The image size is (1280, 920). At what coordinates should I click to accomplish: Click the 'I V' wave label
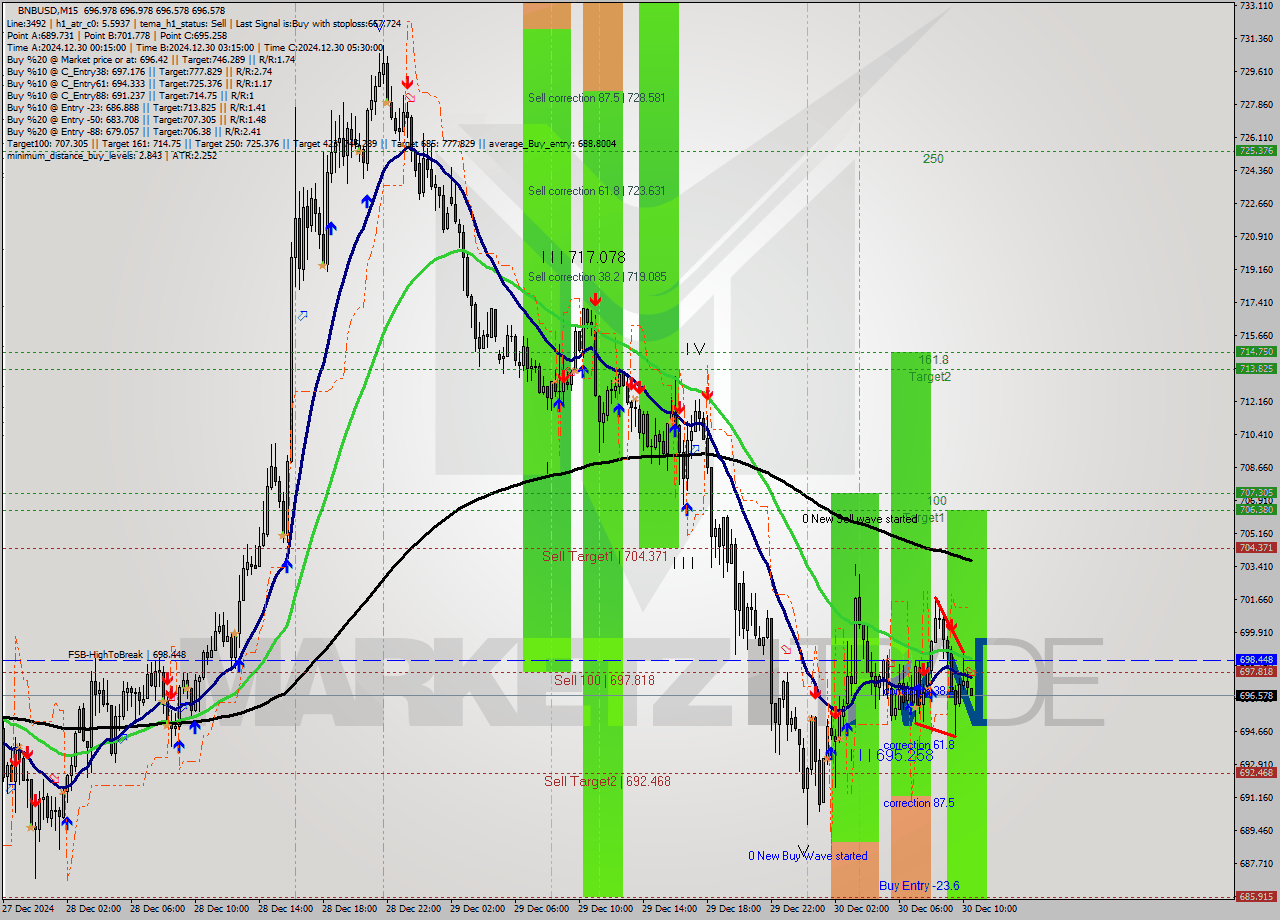[695, 349]
